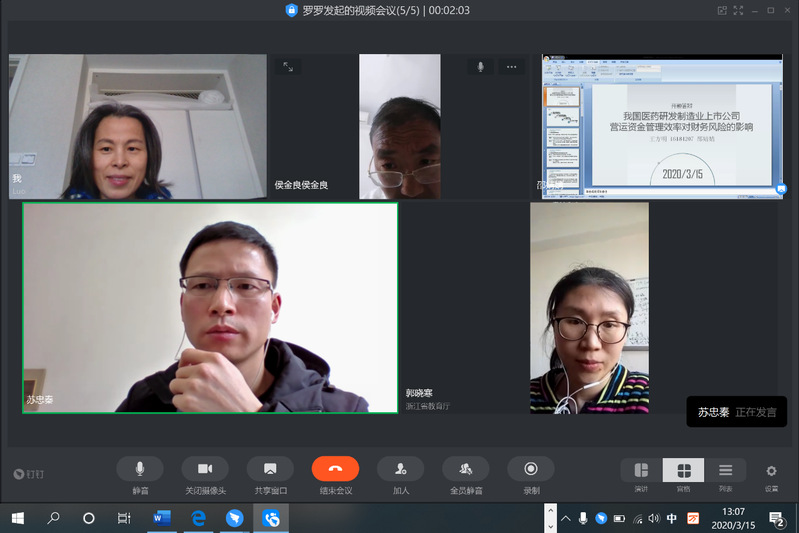
Task: Click the pop-out window icon in title bar
Action: (722, 10)
